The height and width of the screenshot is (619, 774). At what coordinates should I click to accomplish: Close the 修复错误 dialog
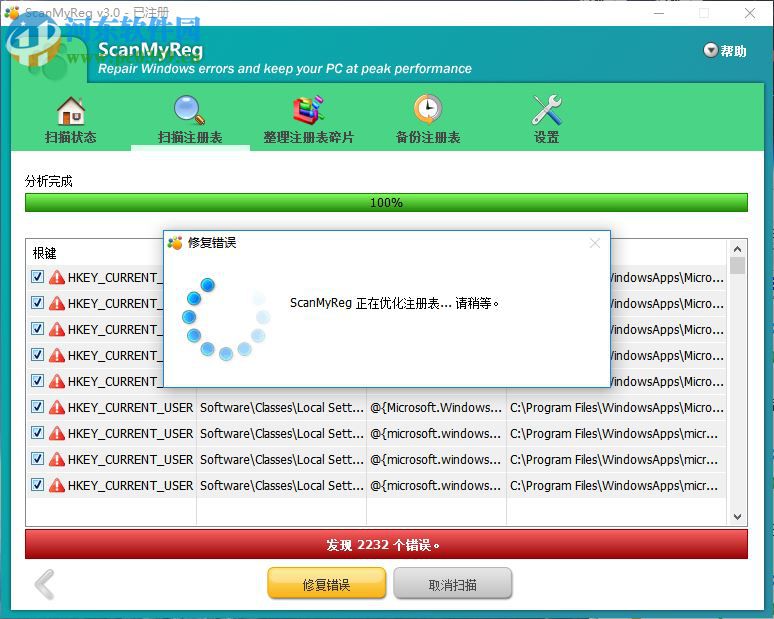pyautogui.click(x=595, y=243)
